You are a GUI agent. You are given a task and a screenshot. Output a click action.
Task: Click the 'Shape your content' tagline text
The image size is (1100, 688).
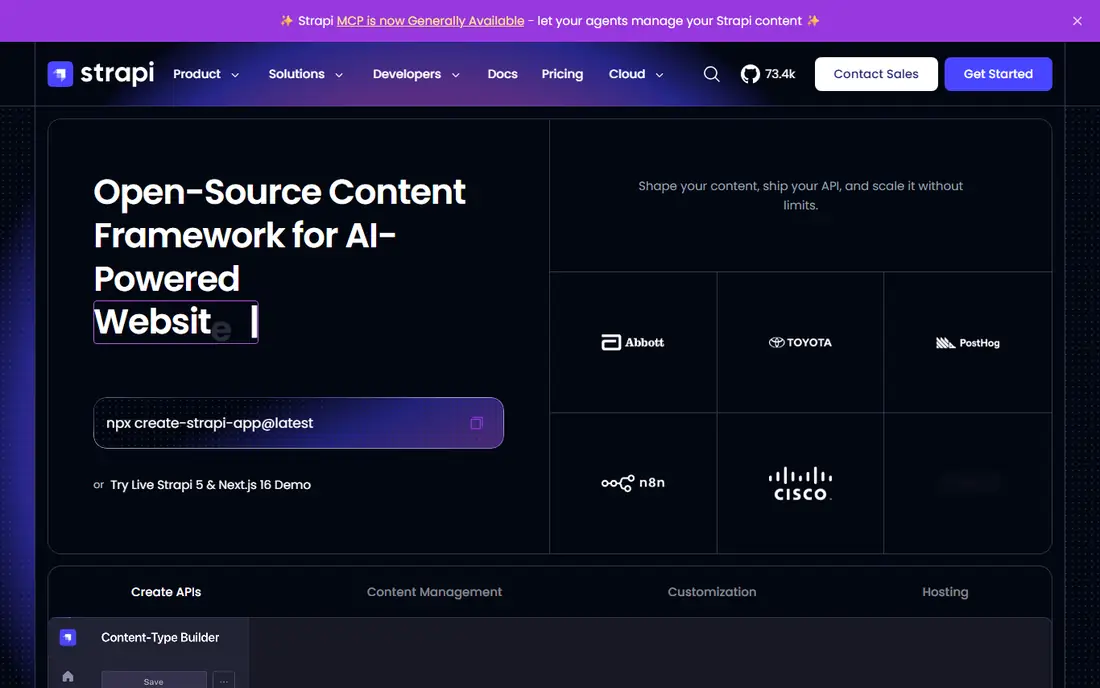click(800, 196)
